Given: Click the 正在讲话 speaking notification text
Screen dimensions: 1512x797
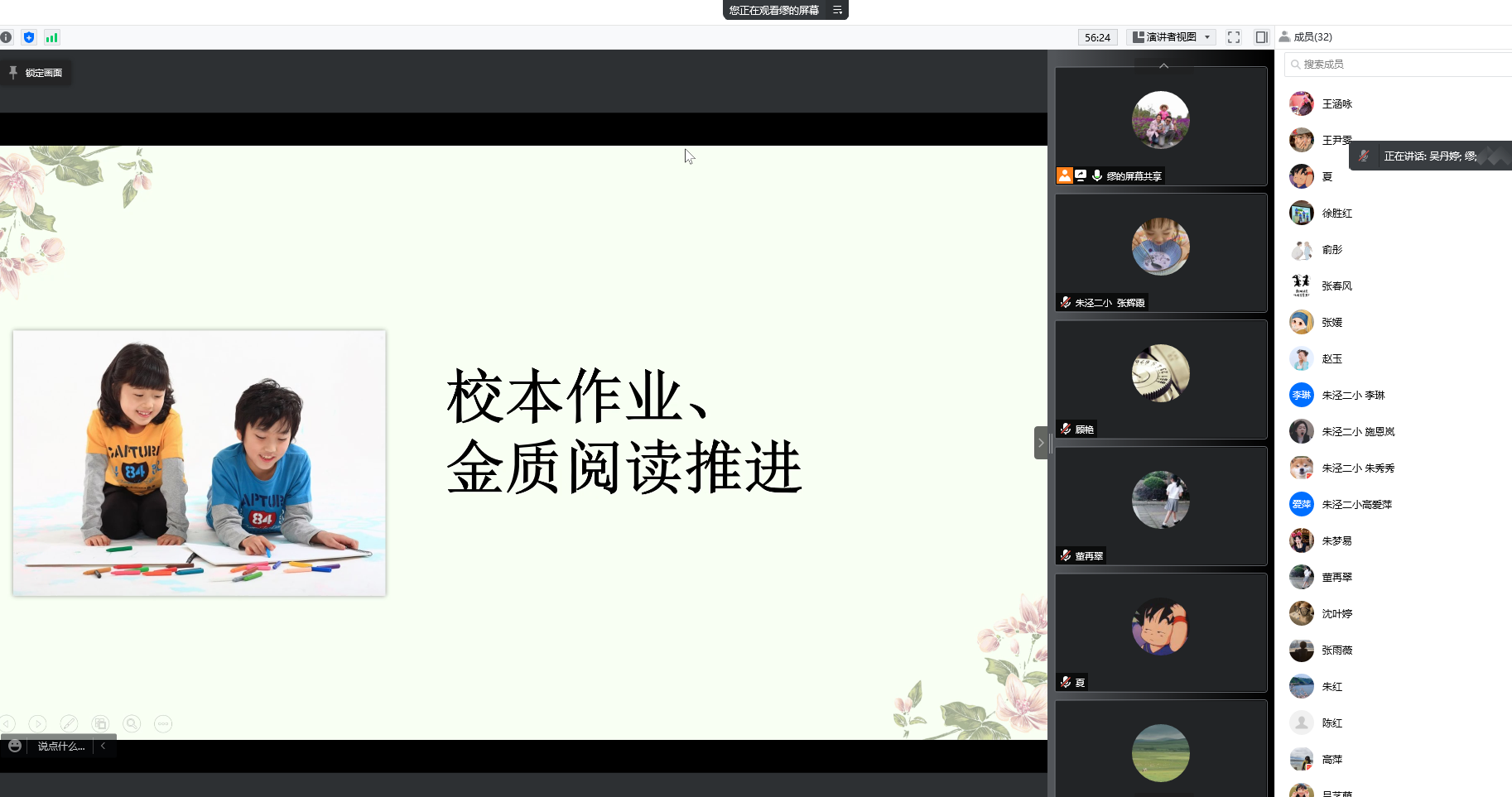Looking at the screenshot, I should [1430, 156].
